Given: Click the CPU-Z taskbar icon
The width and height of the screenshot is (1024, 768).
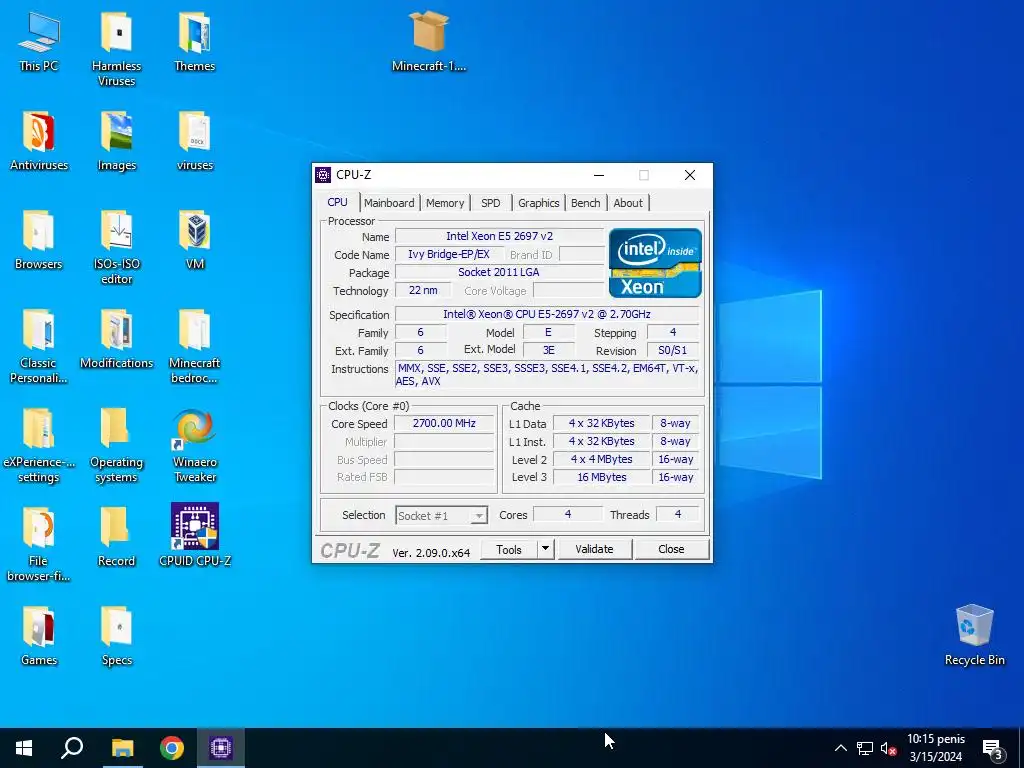Looking at the screenshot, I should click(x=221, y=748).
